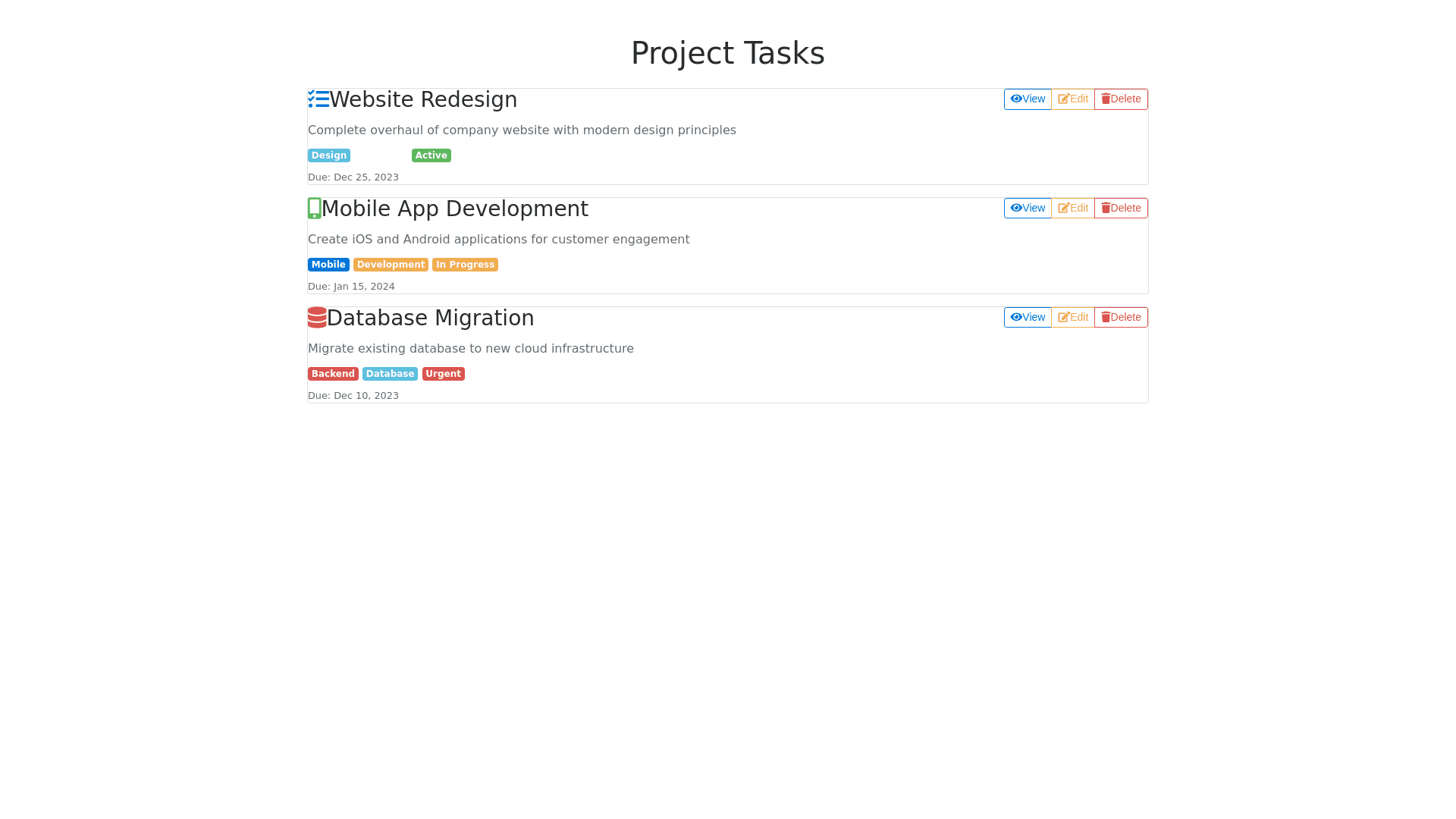View the Database Migration task
The height and width of the screenshot is (819, 1456).
[x=1028, y=318]
